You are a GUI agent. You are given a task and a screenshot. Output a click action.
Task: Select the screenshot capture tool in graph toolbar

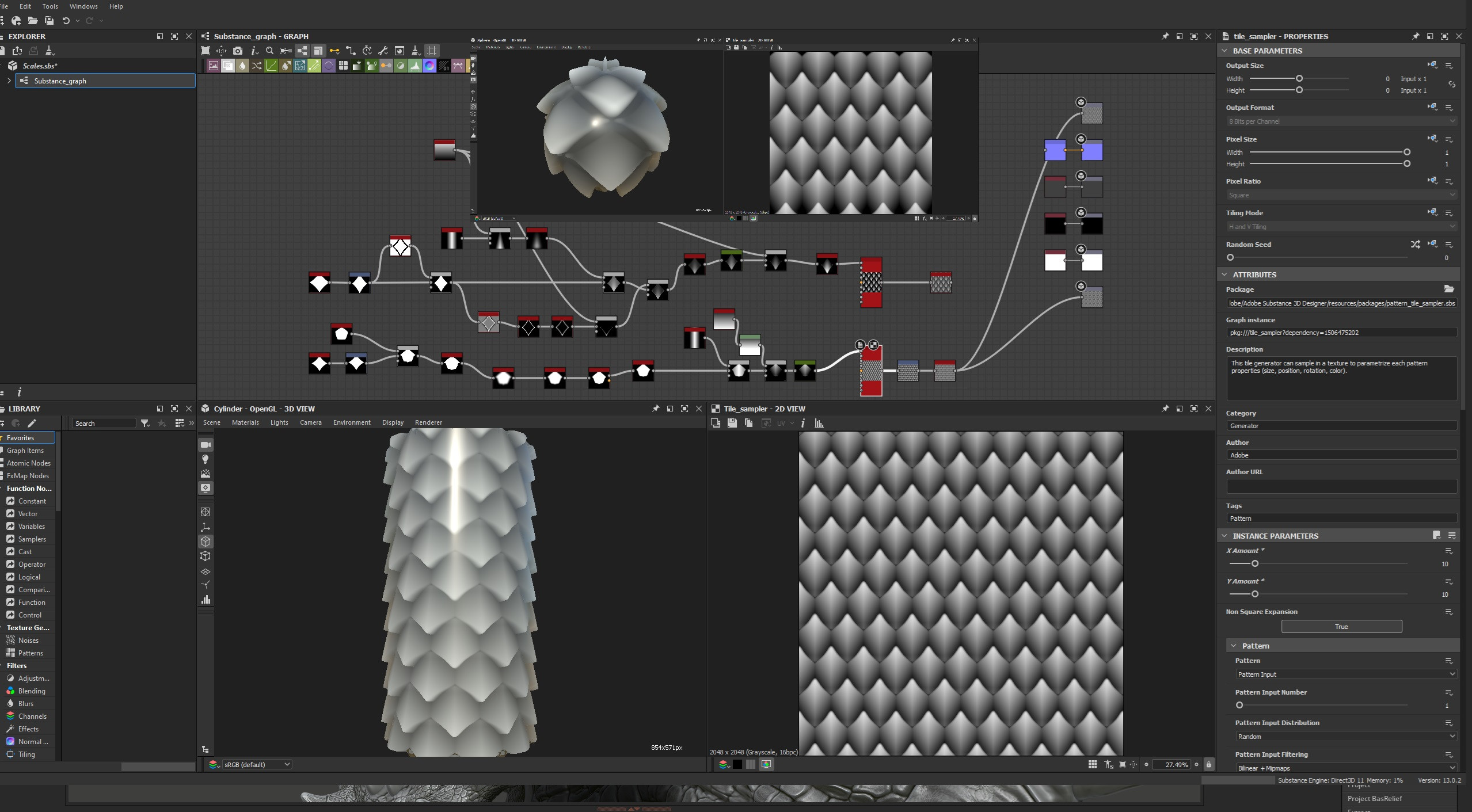[x=238, y=51]
